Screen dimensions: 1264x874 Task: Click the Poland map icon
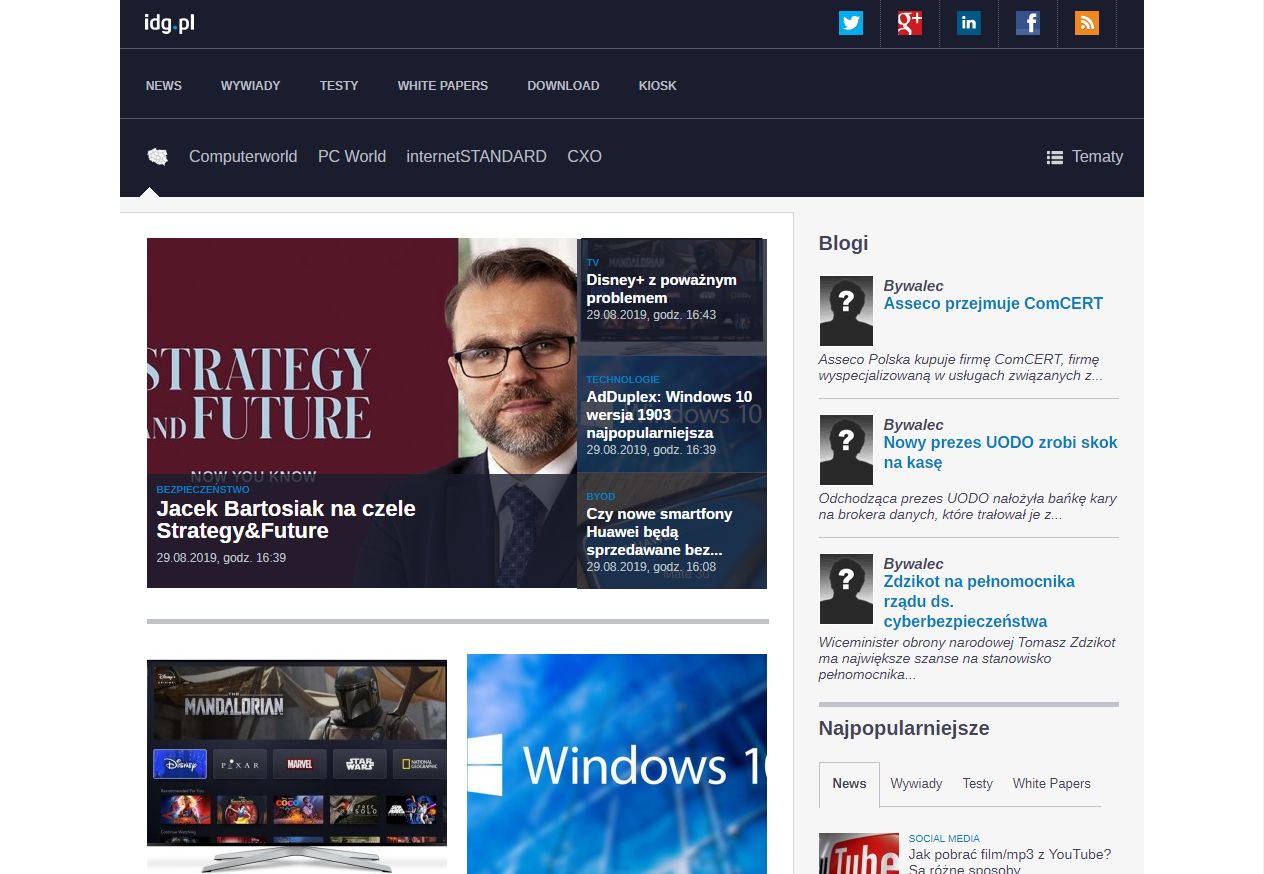tap(157, 156)
